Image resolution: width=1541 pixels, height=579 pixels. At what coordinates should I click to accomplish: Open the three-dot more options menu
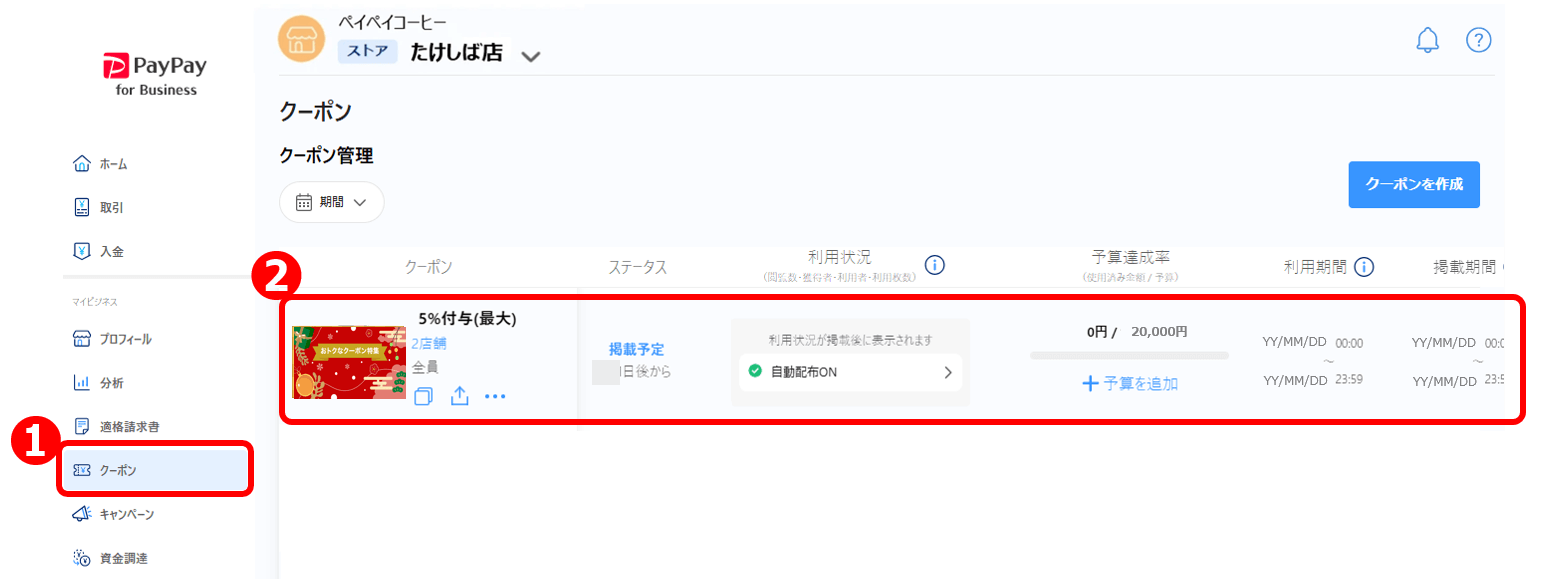tap(495, 397)
